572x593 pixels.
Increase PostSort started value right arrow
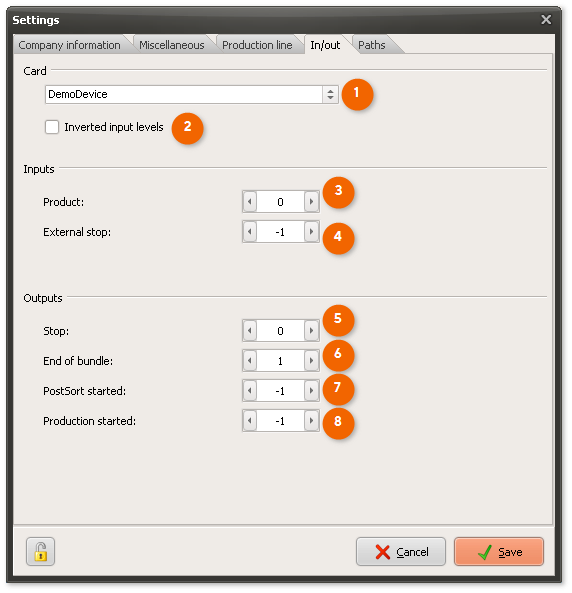point(311,390)
